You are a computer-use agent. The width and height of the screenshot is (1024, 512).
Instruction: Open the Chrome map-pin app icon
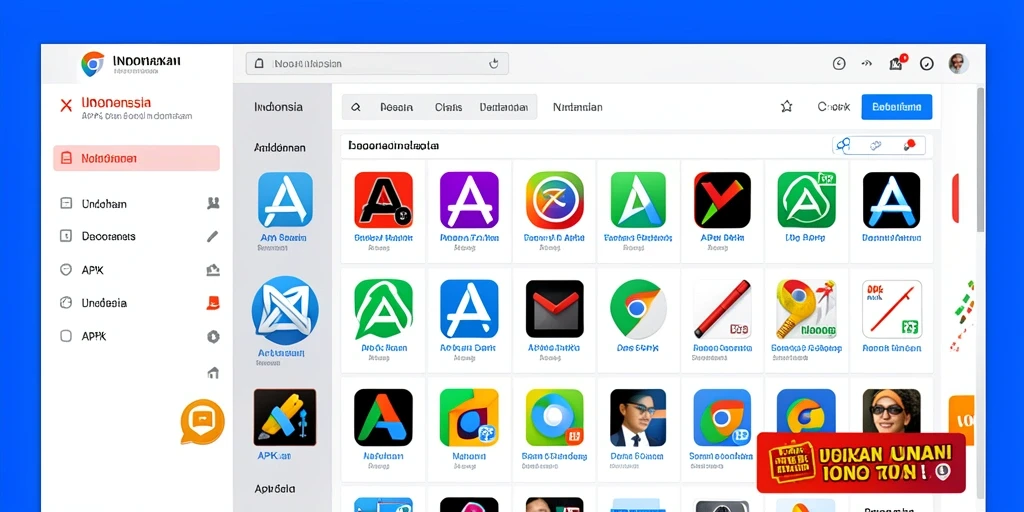click(x=638, y=309)
